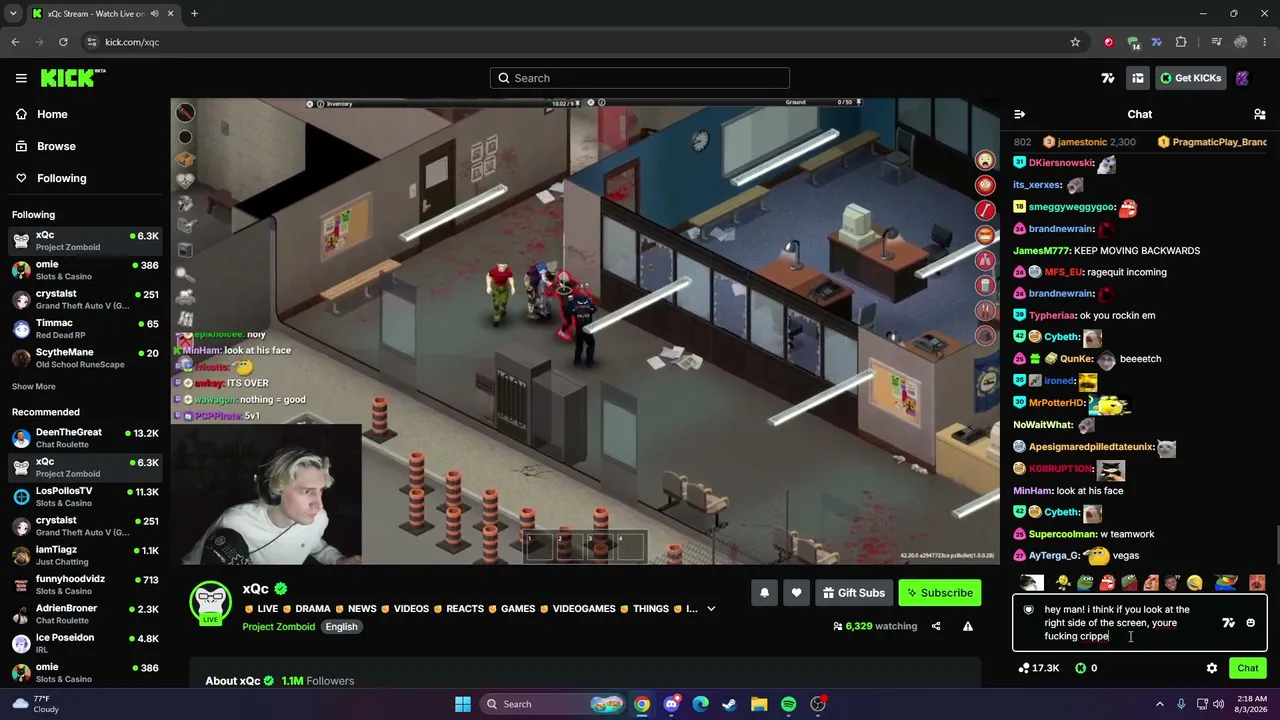Open LosPollosTV recommended channel
Viewport: 1280px width, 720px height.
tap(85, 497)
